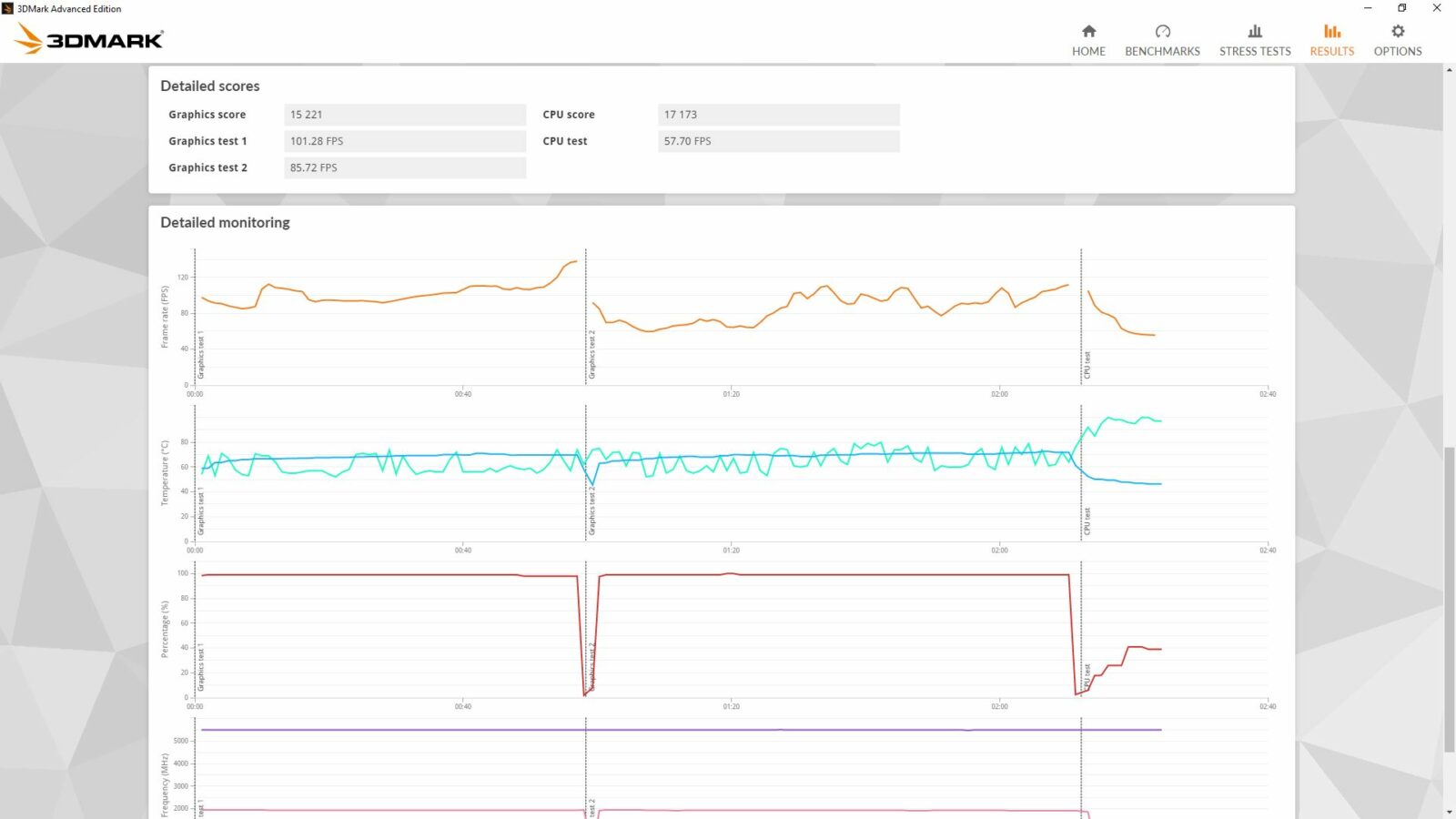The image size is (1456, 819).
Task: Switch to the STRESS TESTS tab
Action: tap(1255, 51)
